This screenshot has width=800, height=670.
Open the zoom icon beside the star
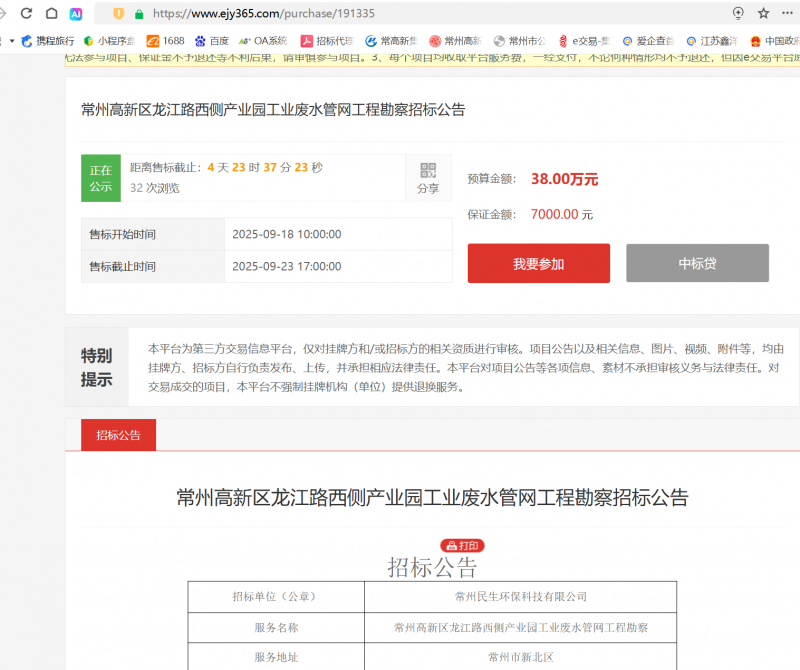pos(738,13)
